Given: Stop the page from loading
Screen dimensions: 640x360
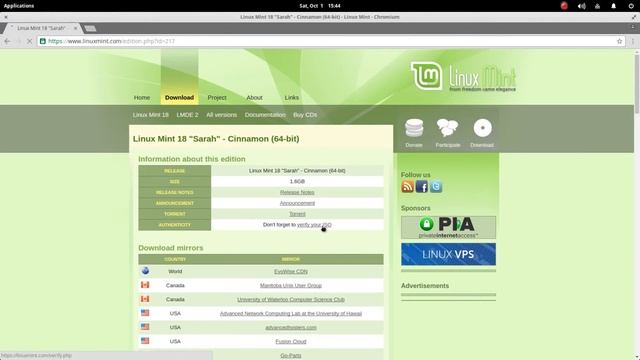Looking at the screenshot, I should tap(29, 41).
